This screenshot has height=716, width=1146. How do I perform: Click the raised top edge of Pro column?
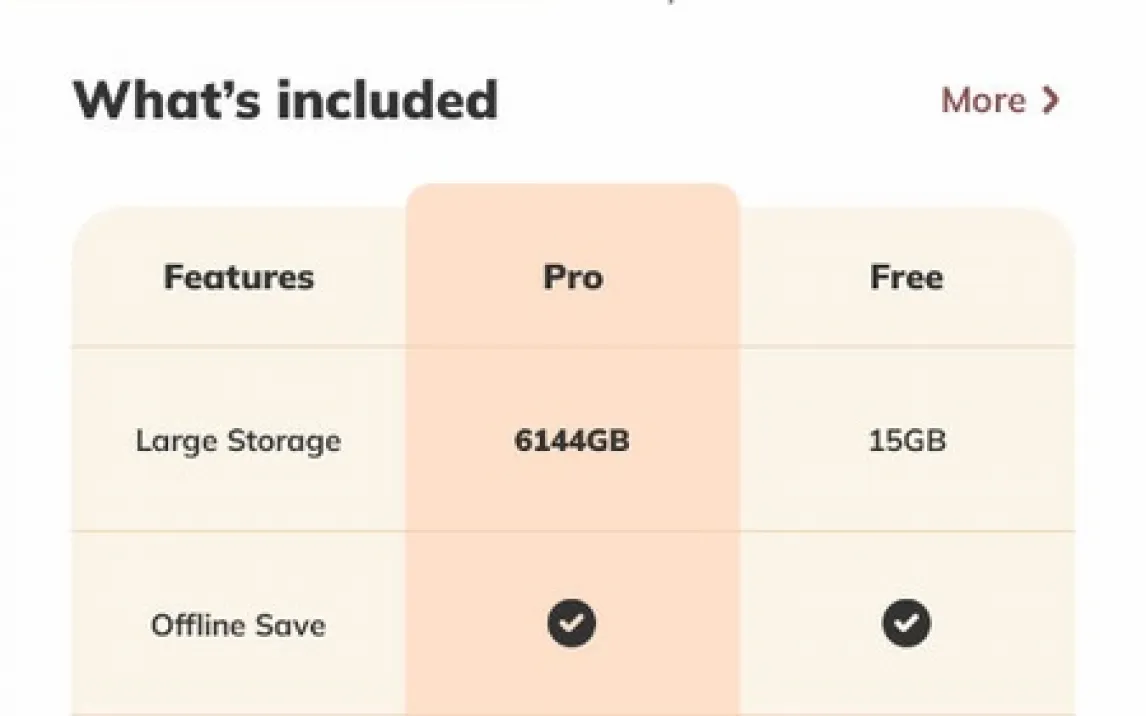572,196
